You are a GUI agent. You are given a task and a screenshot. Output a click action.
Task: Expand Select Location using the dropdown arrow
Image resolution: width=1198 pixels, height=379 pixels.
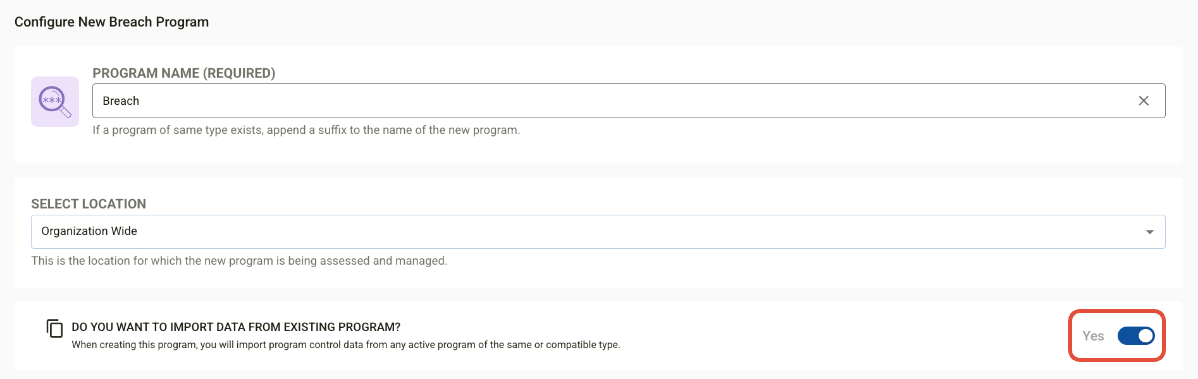tap(1150, 232)
